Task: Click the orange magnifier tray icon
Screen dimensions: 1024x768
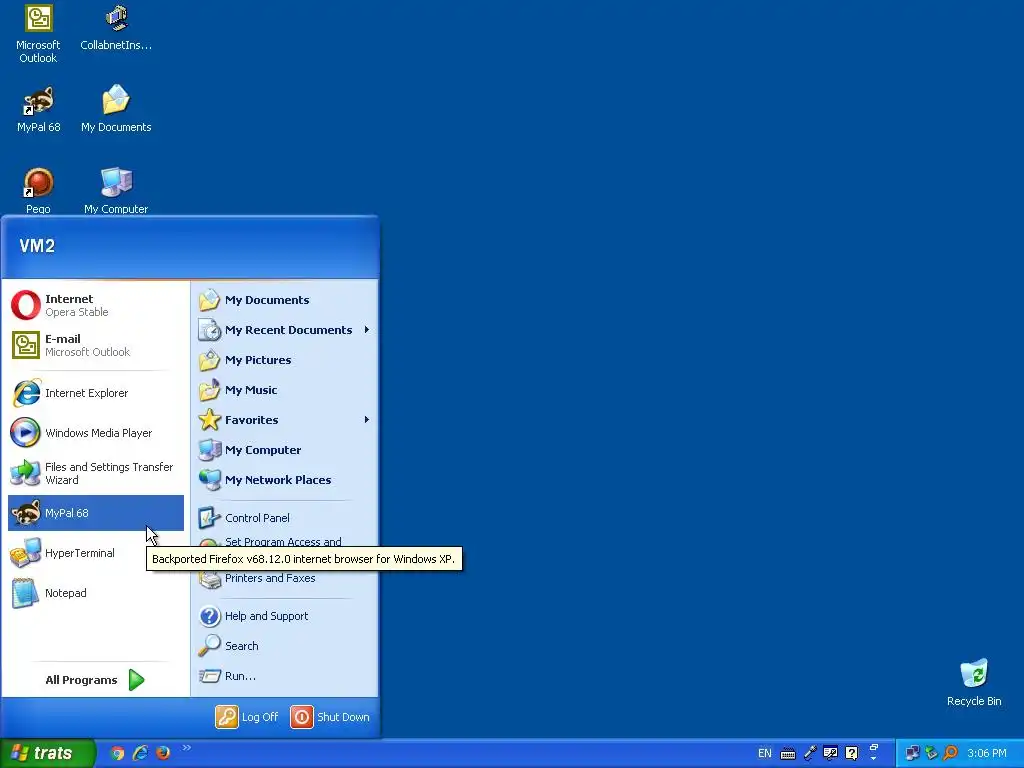Action: (950, 754)
